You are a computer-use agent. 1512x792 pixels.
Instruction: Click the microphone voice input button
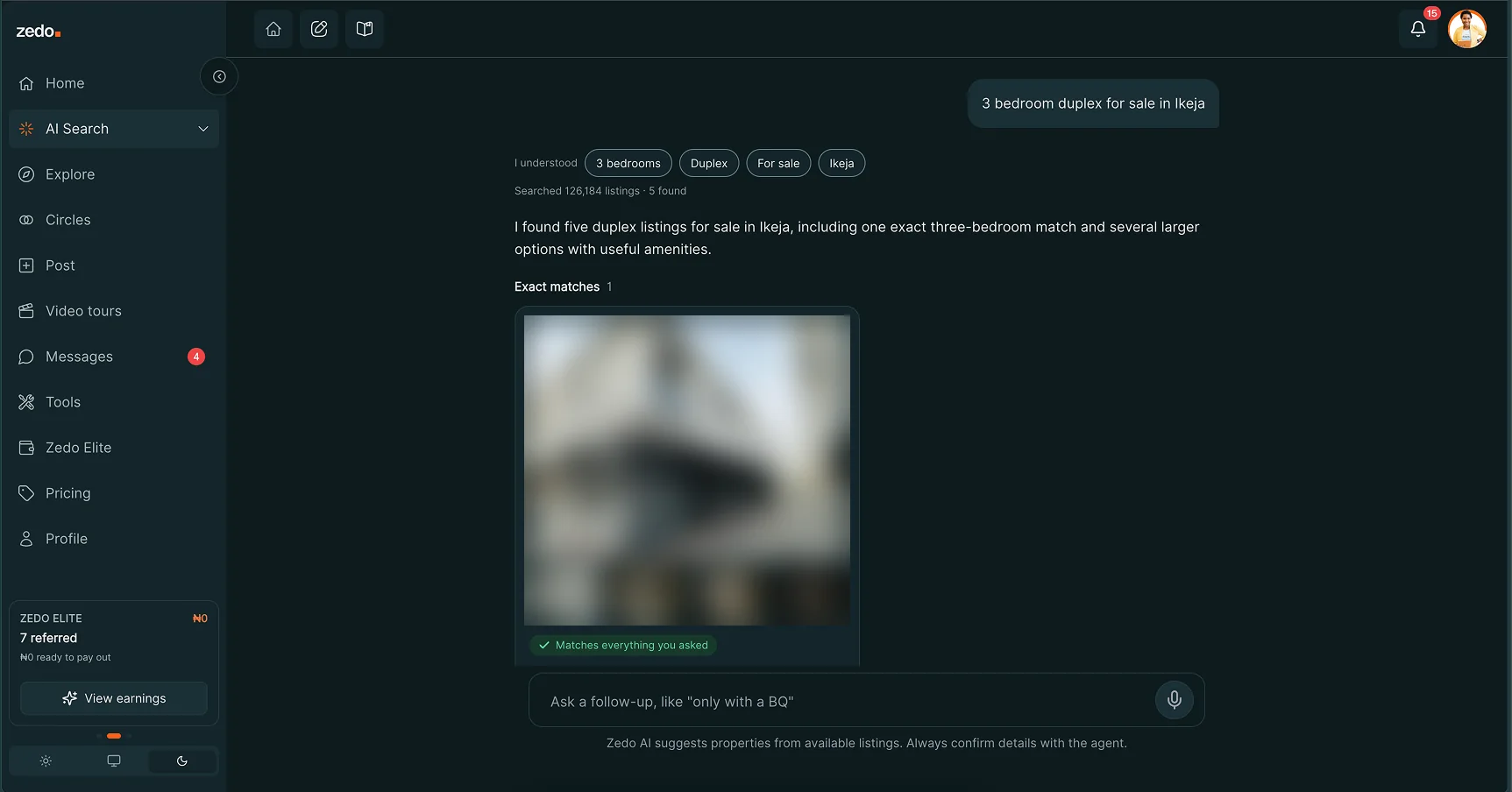[x=1175, y=700]
